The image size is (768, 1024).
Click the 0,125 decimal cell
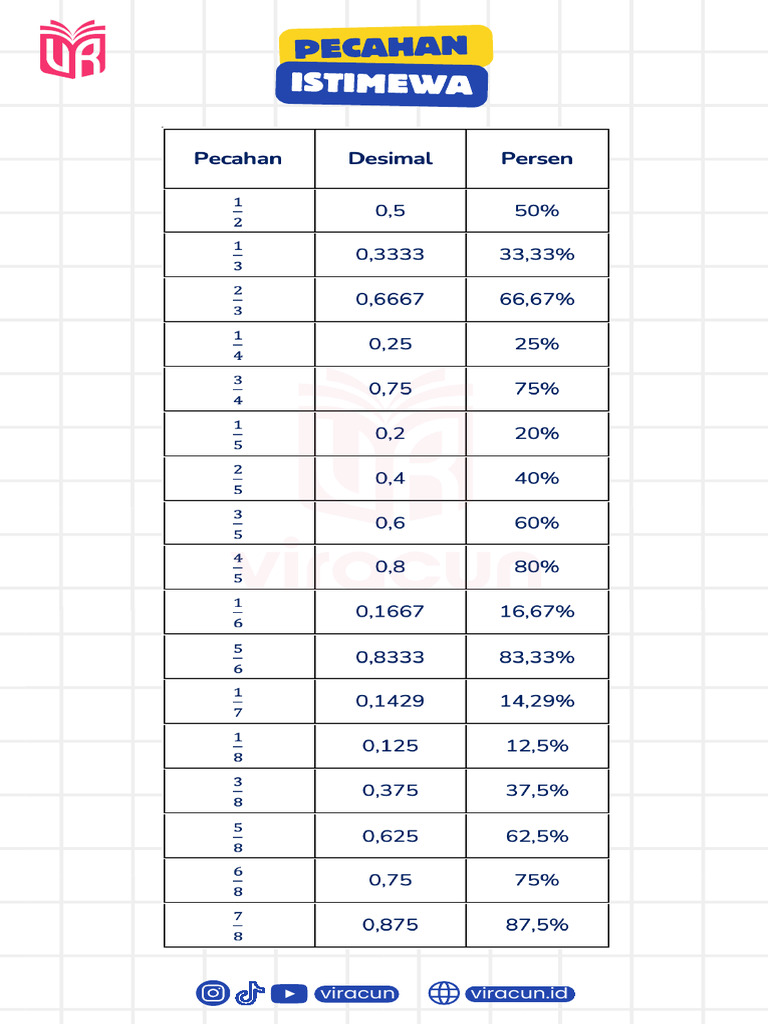coord(390,746)
